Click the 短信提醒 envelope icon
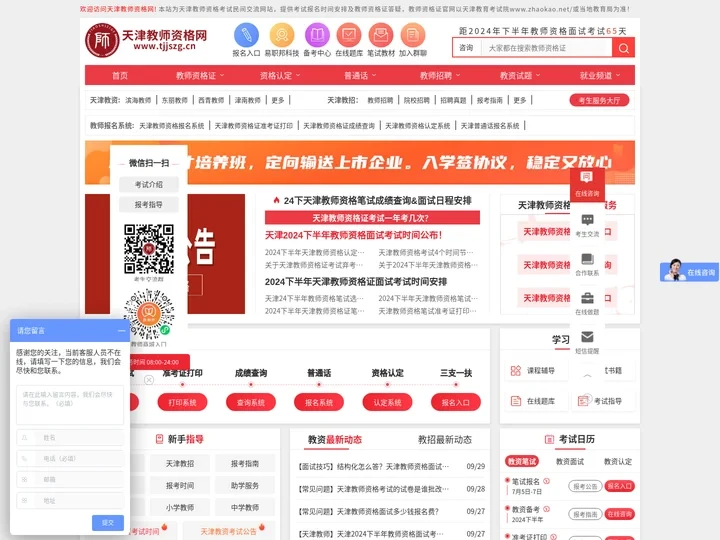Image resolution: width=720 pixels, height=540 pixels. click(587, 337)
